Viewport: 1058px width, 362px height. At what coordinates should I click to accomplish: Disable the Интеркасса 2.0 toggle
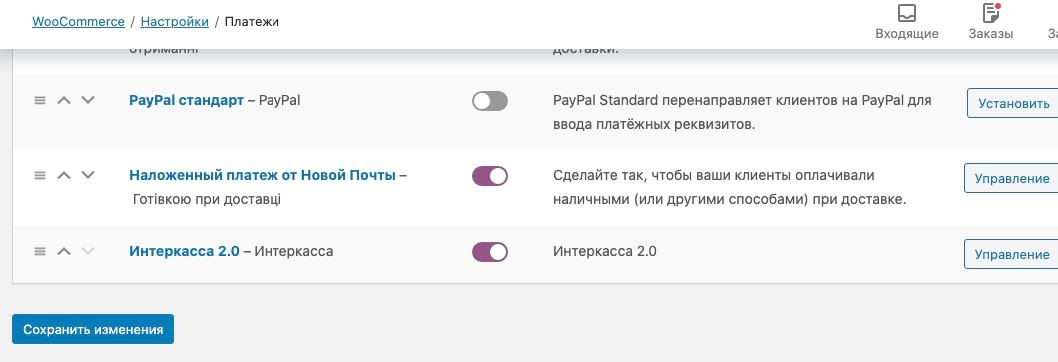[490, 252]
